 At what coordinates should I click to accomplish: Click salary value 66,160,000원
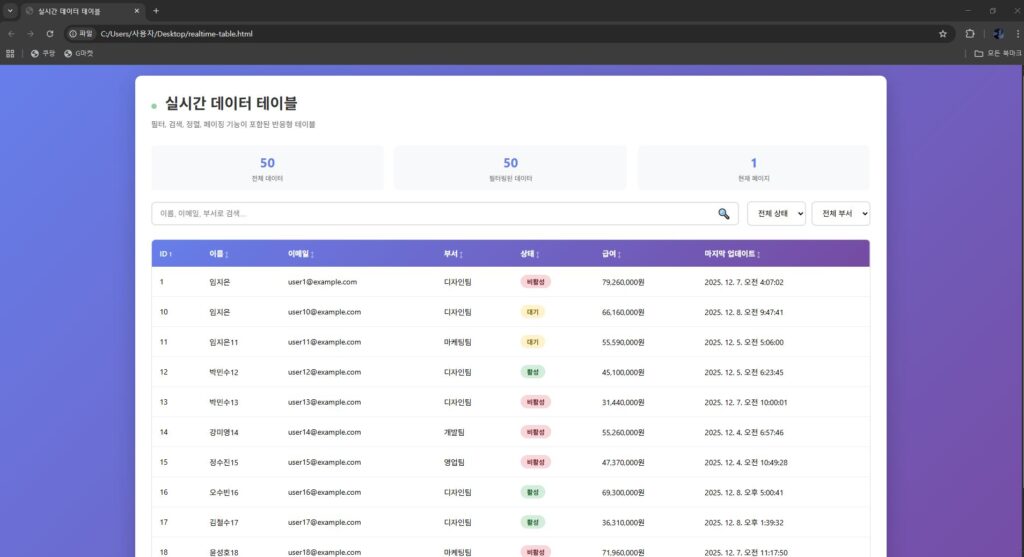(x=623, y=312)
